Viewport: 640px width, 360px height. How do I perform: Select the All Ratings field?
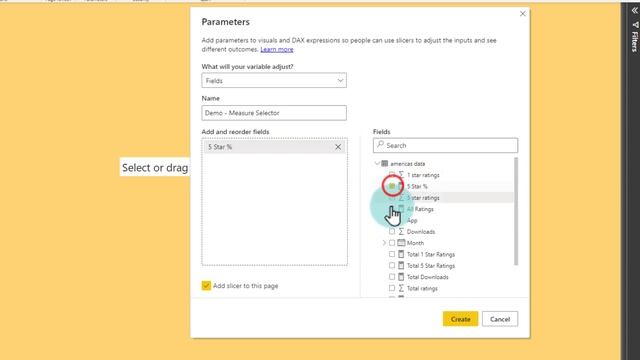click(420, 209)
